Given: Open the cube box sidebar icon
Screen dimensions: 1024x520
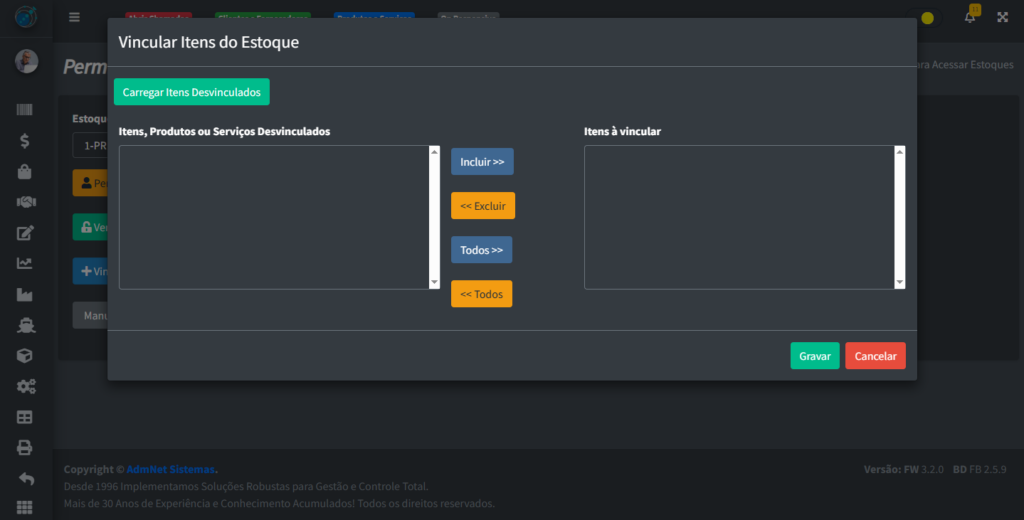Looking at the screenshot, I should click(x=25, y=356).
